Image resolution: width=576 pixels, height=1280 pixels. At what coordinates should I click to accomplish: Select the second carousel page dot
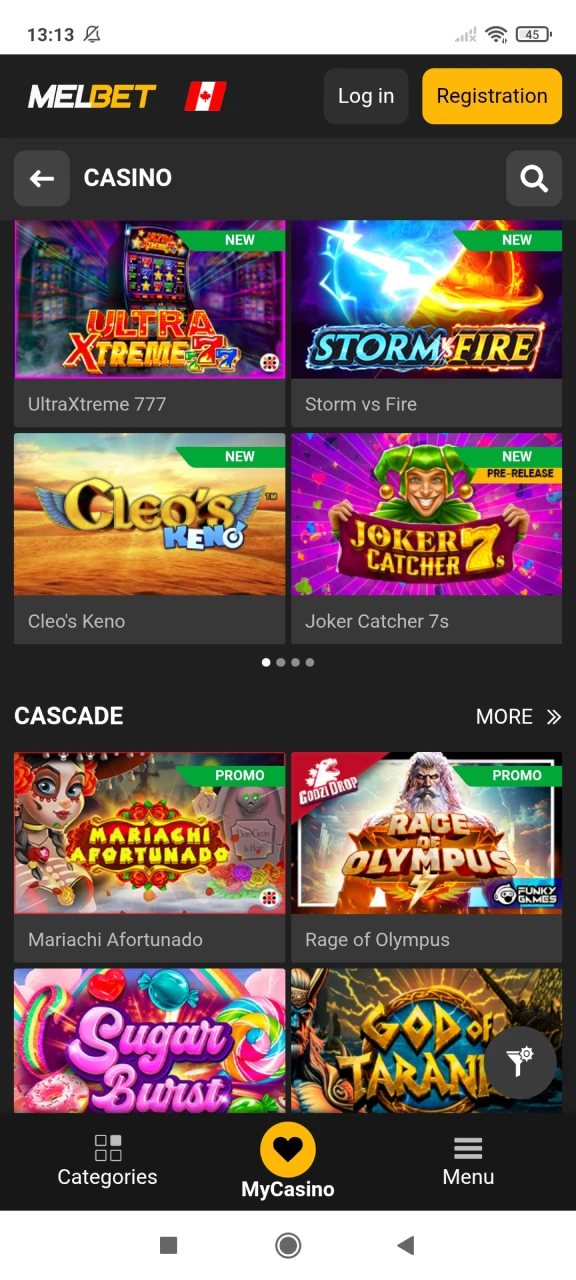point(281,662)
